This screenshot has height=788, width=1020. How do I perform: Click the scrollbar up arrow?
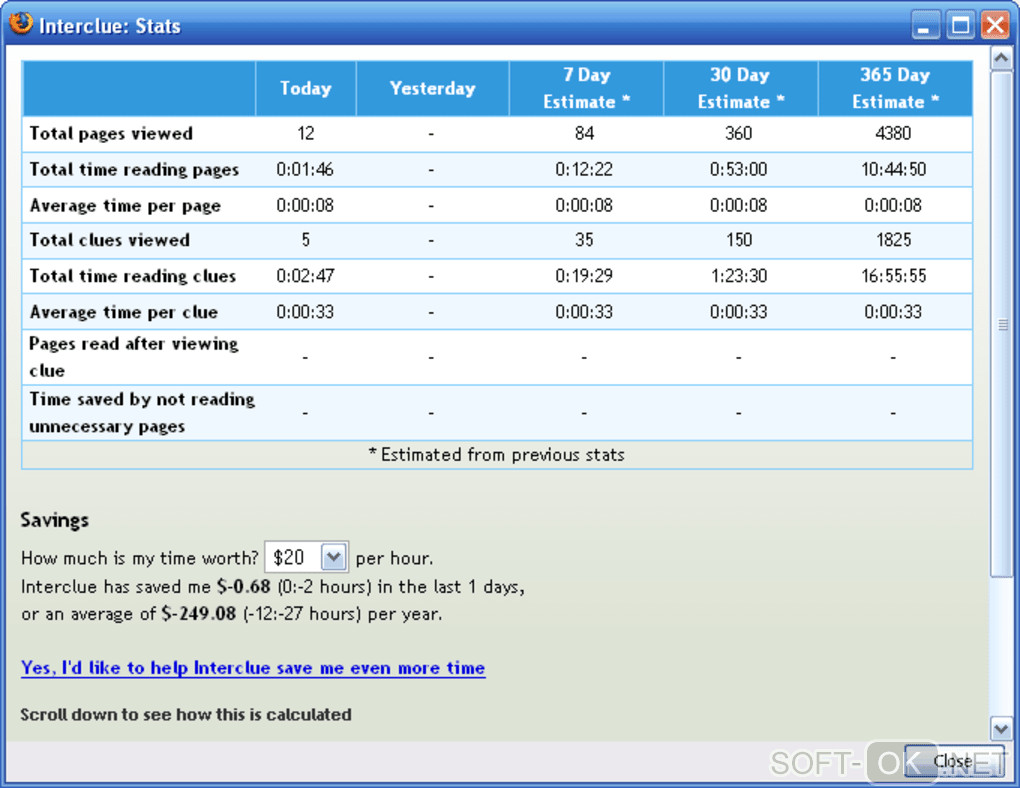pos(1001,59)
